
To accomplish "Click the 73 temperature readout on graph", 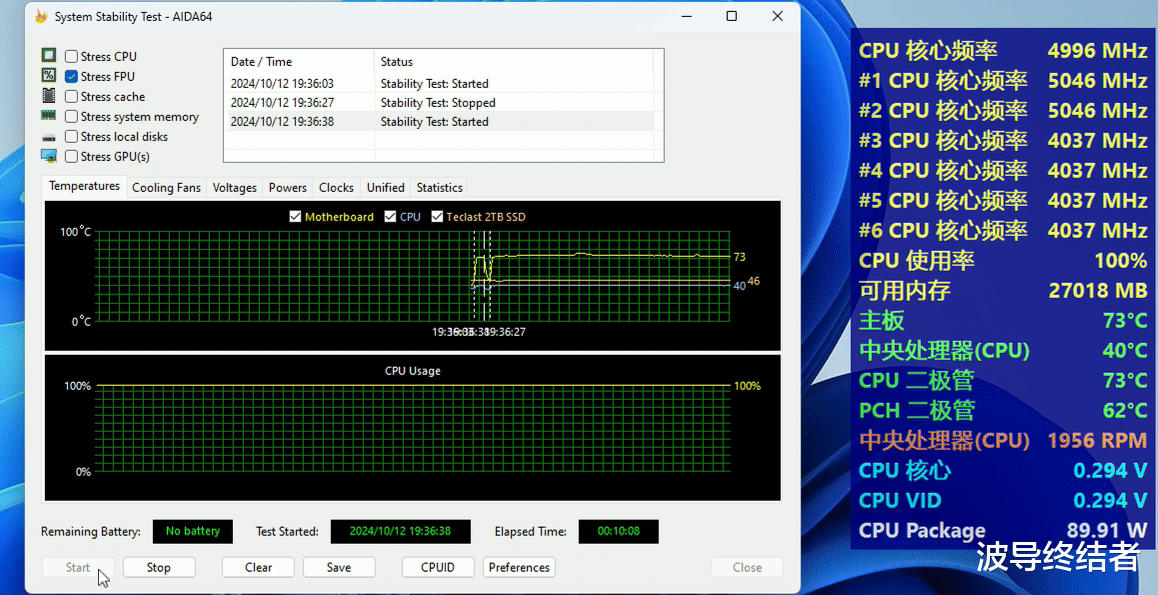I will (739, 257).
